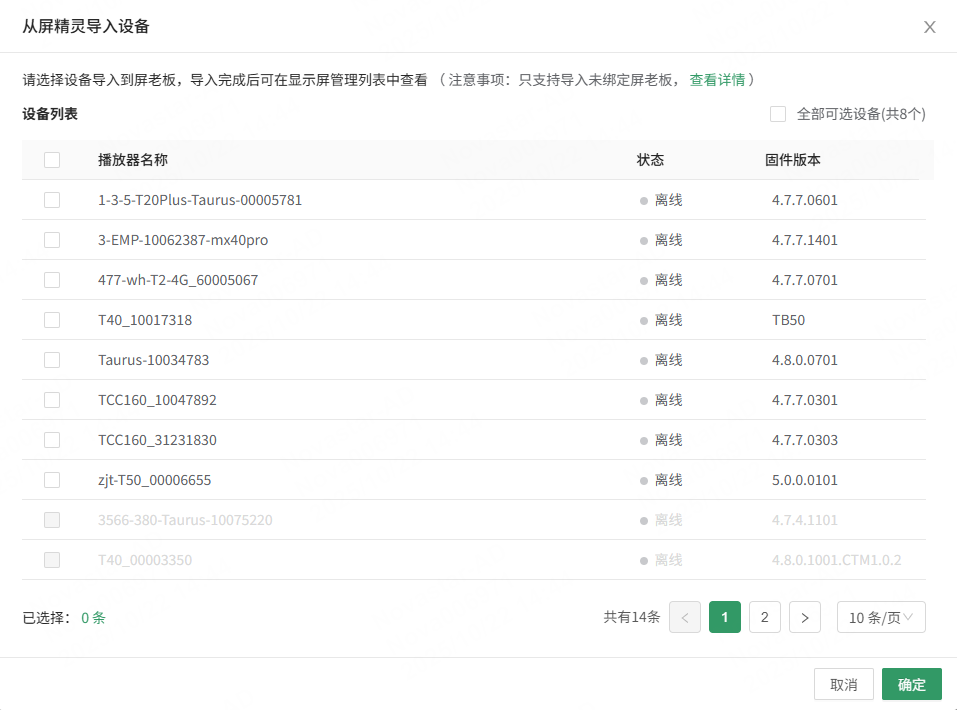This screenshot has width=957, height=710.
Task: Enable all selectable devices checkbox
Action: pos(778,114)
